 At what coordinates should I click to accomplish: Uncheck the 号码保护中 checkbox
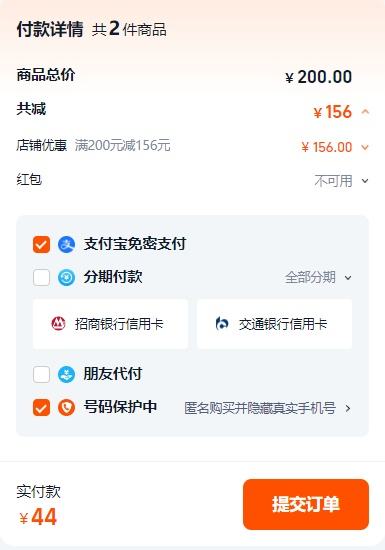(x=41, y=408)
